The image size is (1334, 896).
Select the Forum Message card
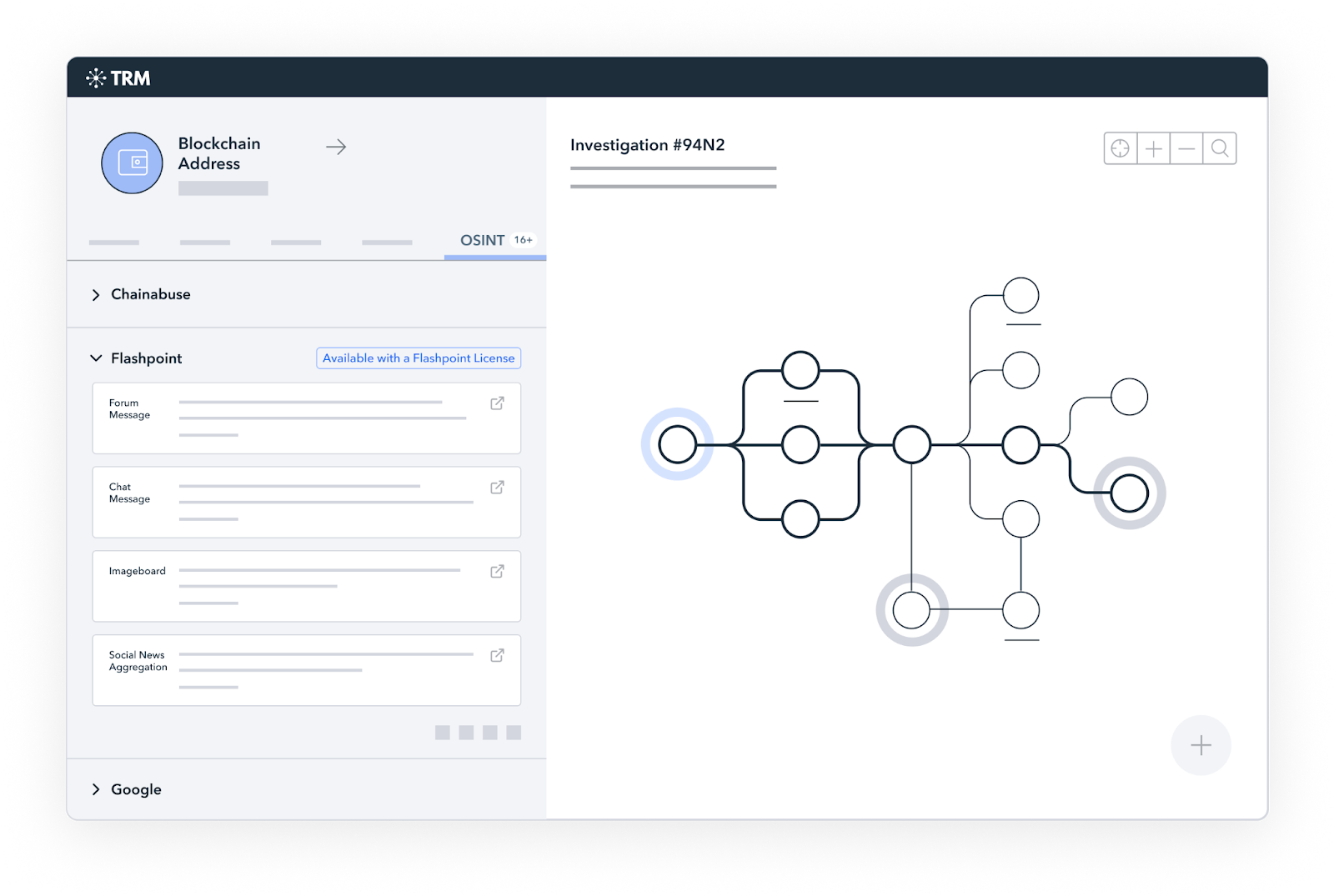(307, 418)
